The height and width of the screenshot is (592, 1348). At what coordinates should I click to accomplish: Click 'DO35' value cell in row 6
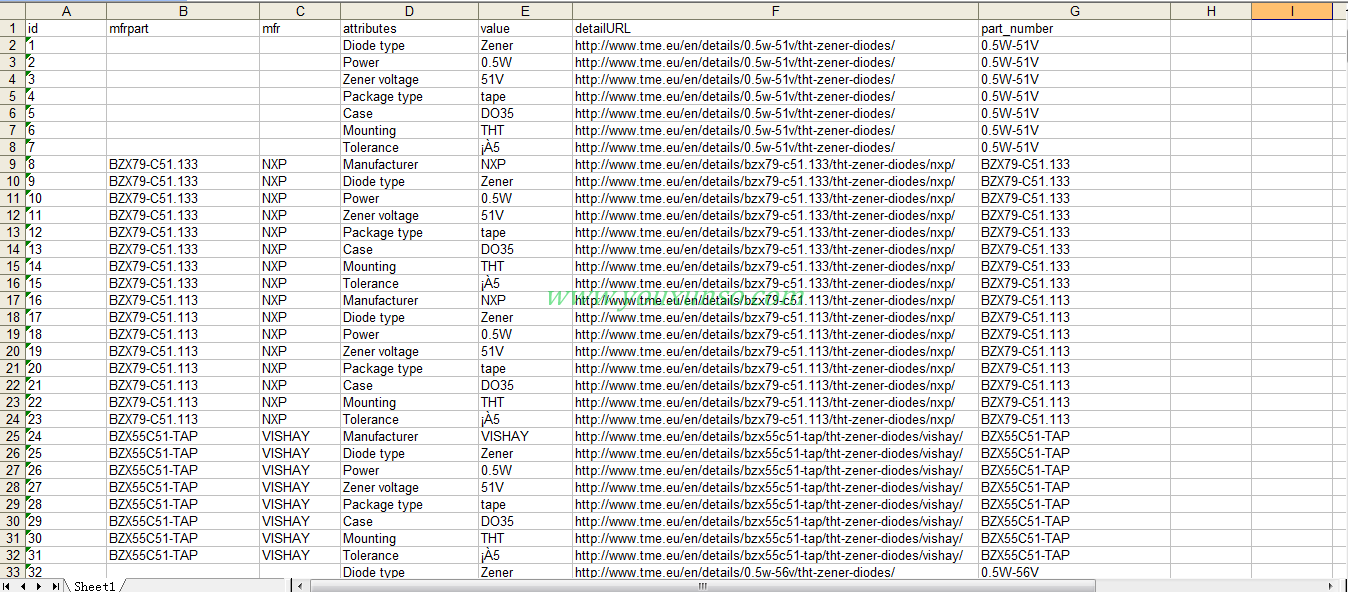(x=525, y=114)
